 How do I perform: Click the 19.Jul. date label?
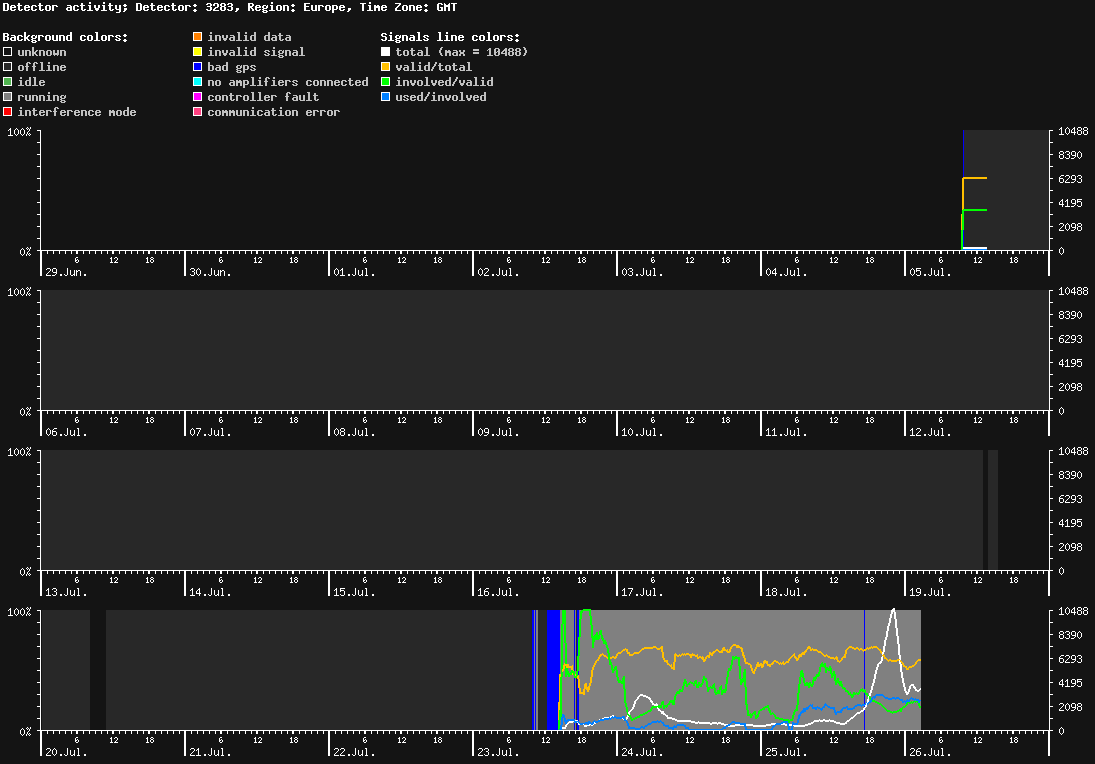[930, 592]
